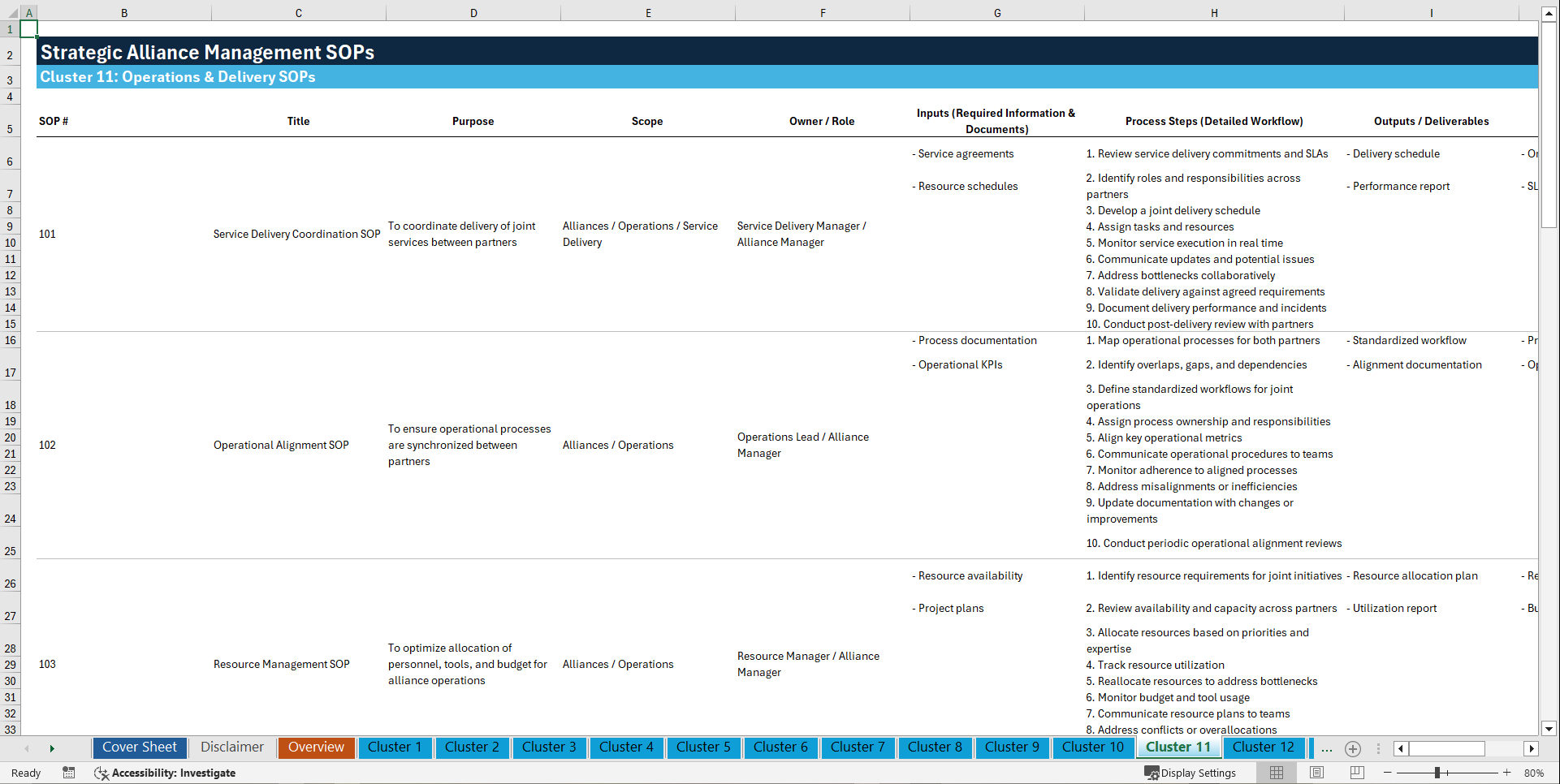Viewport: 1560px width, 784px height.
Task: Click the Zoom Out minus icon
Action: click(x=1388, y=773)
